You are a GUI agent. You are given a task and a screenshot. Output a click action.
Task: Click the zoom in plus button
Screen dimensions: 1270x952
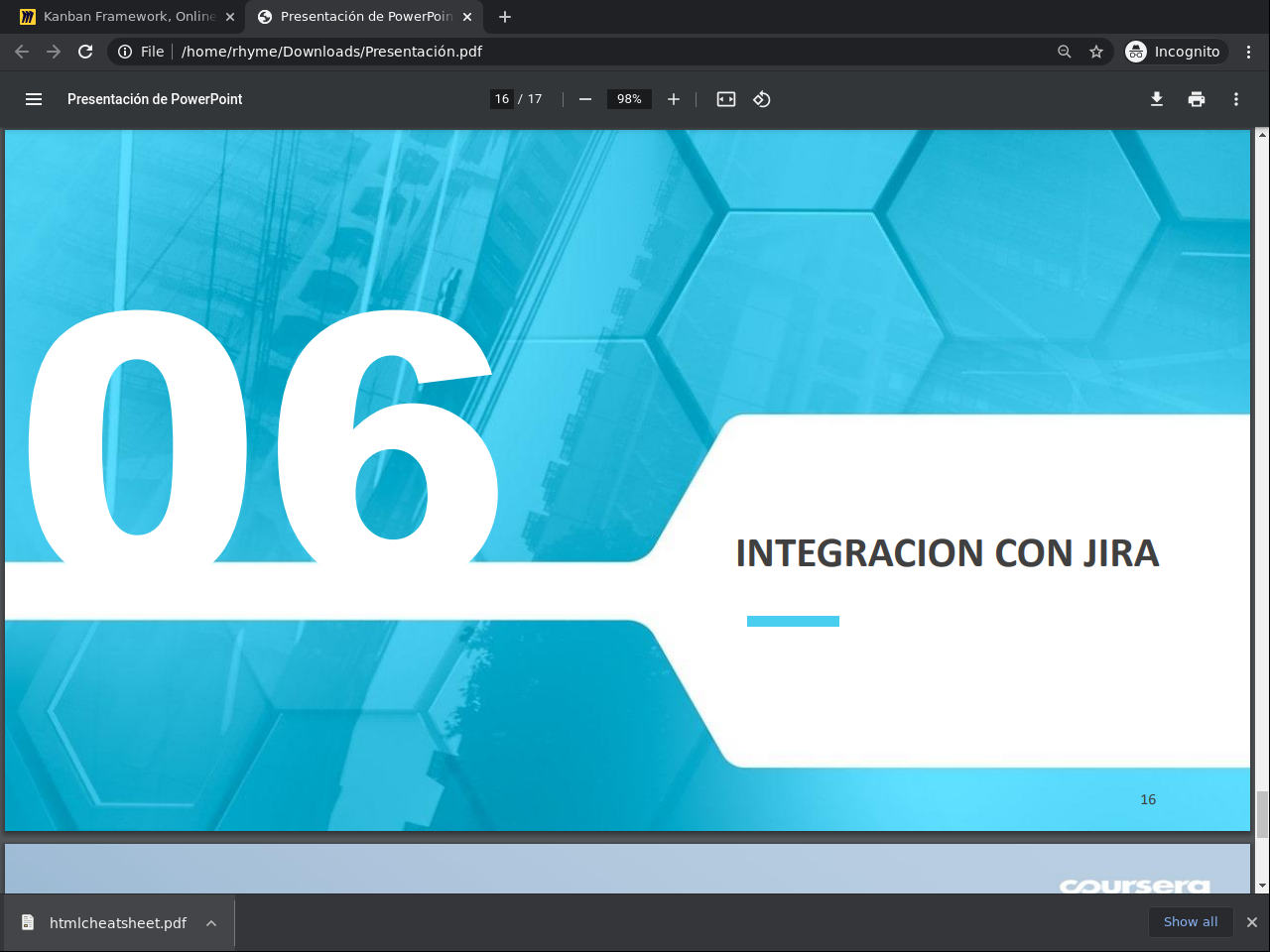674,99
